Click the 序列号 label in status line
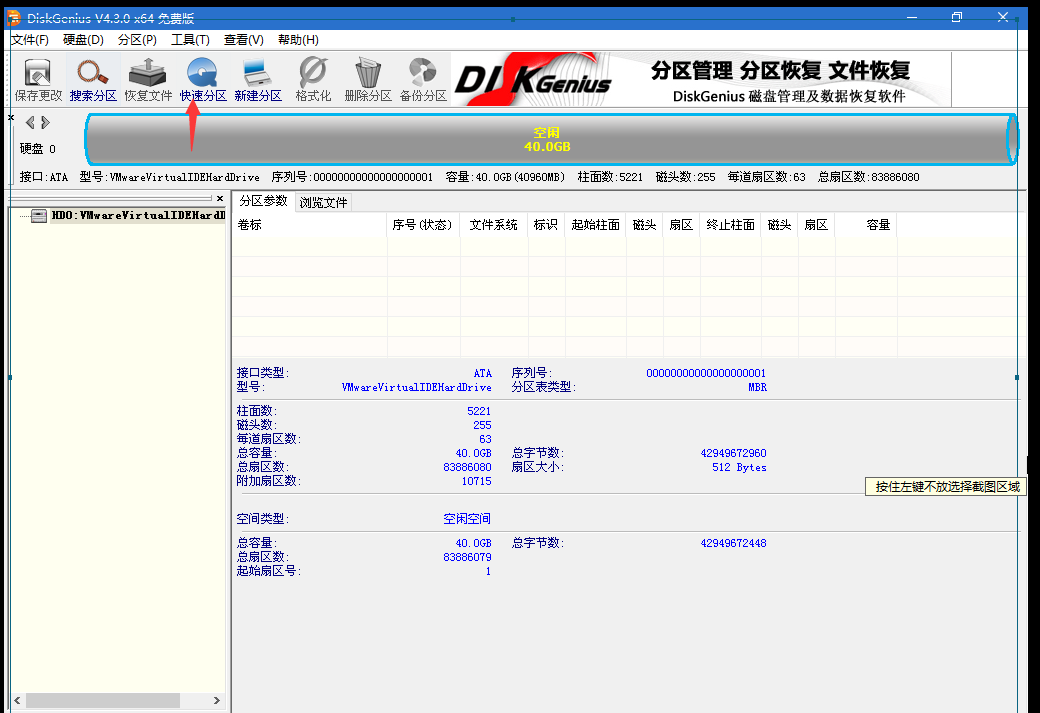The width and height of the screenshot is (1040, 713). [x=289, y=177]
